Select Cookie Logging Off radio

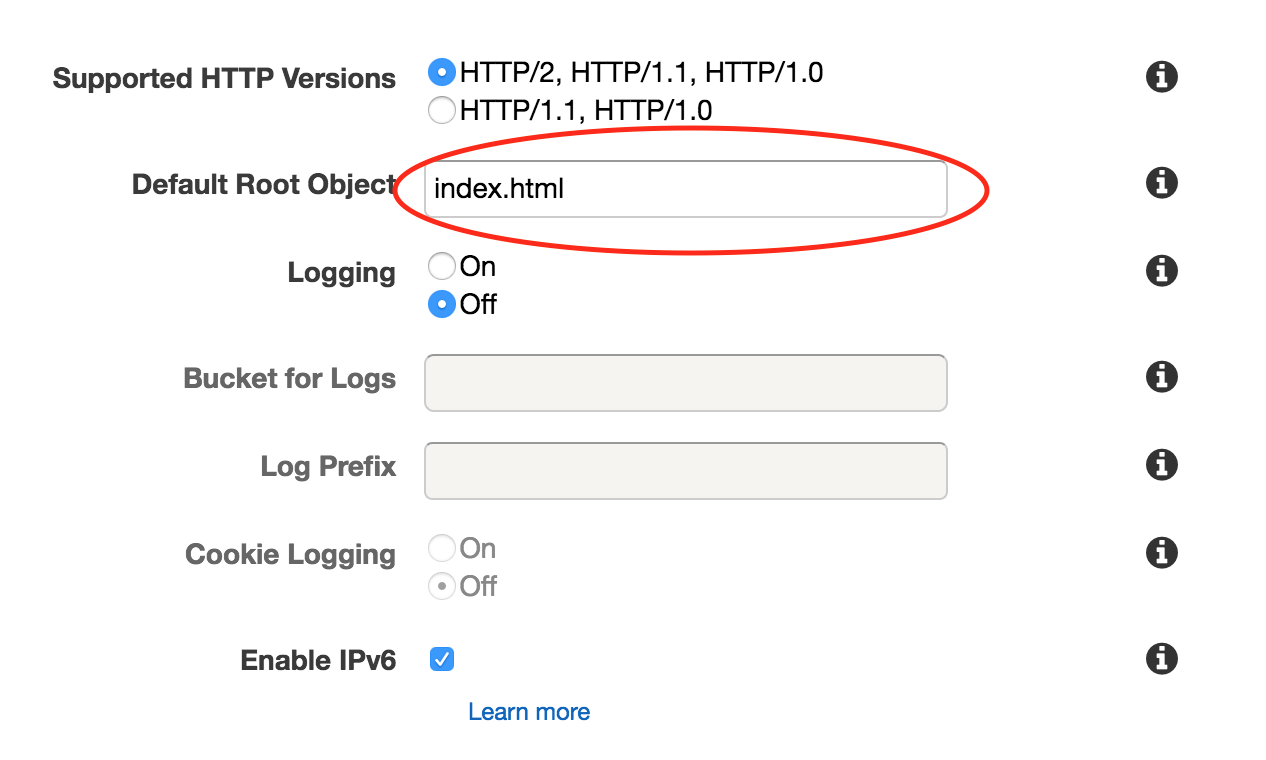pyautogui.click(x=441, y=586)
